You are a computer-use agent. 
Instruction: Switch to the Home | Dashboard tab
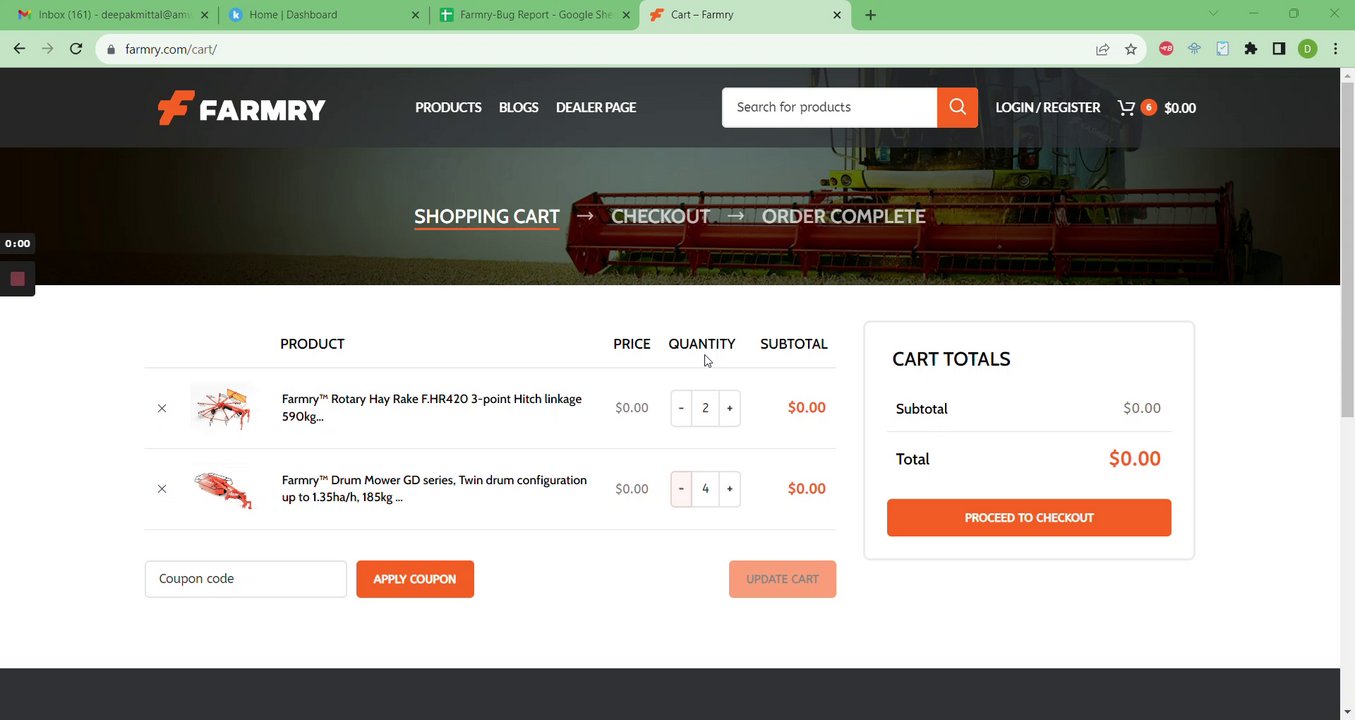(x=323, y=15)
